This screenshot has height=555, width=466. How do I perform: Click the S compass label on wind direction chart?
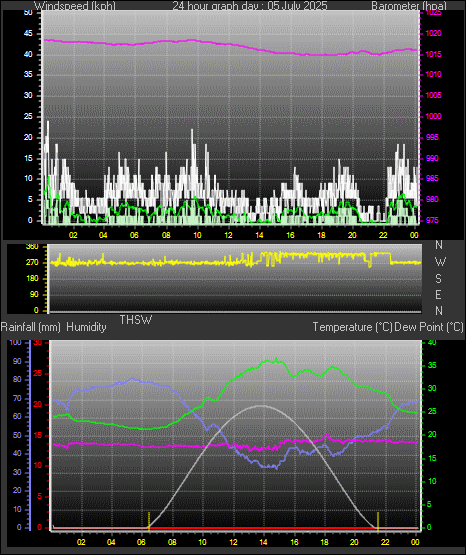438,279
